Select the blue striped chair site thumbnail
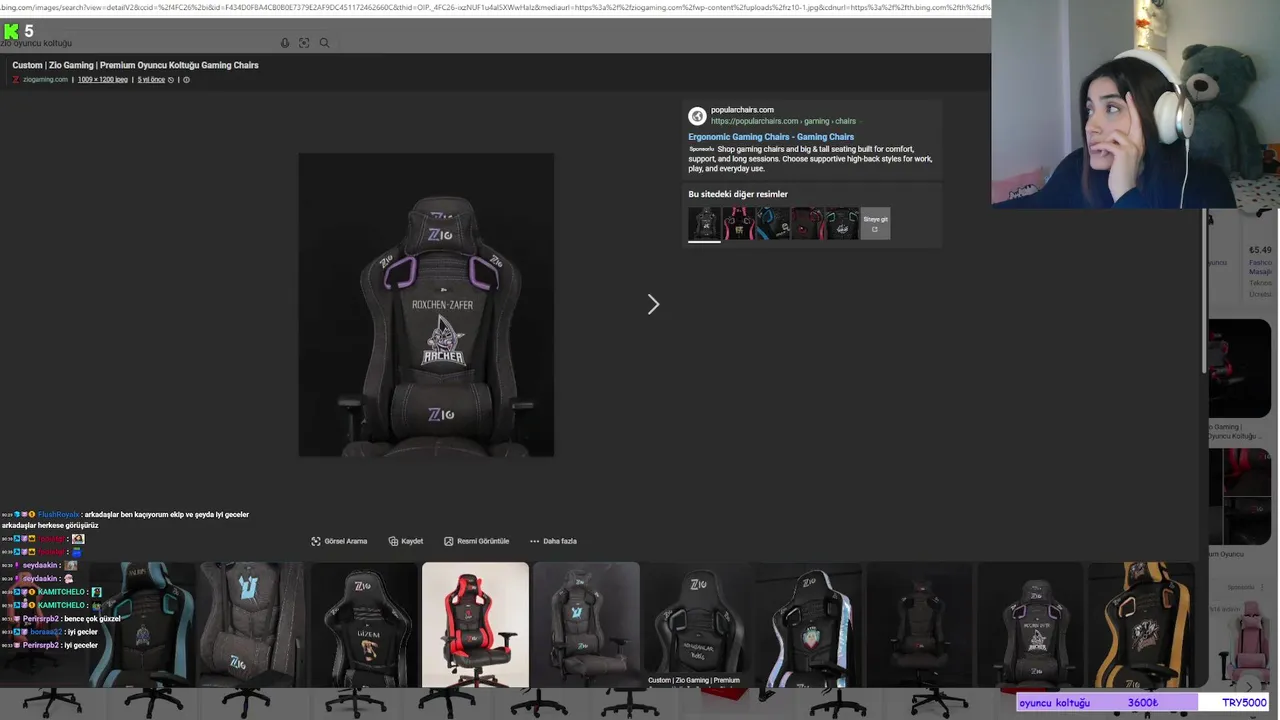The height and width of the screenshot is (720, 1280). pos(773,224)
